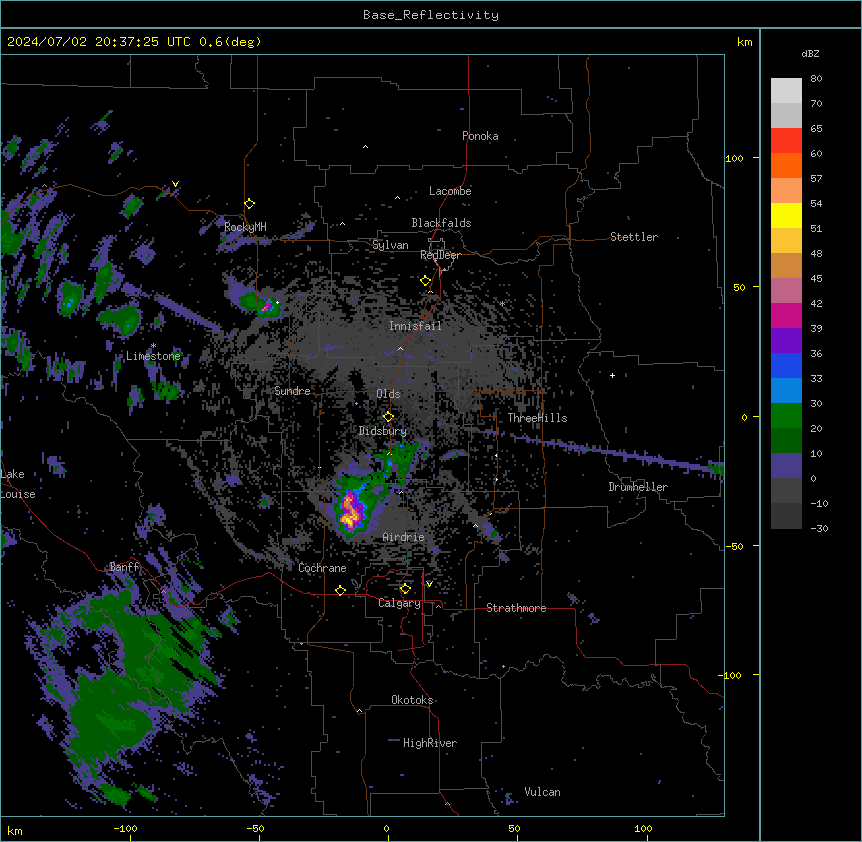The height and width of the screenshot is (842, 862).
Task: Click the Strathmore label
Action: [516, 608]
